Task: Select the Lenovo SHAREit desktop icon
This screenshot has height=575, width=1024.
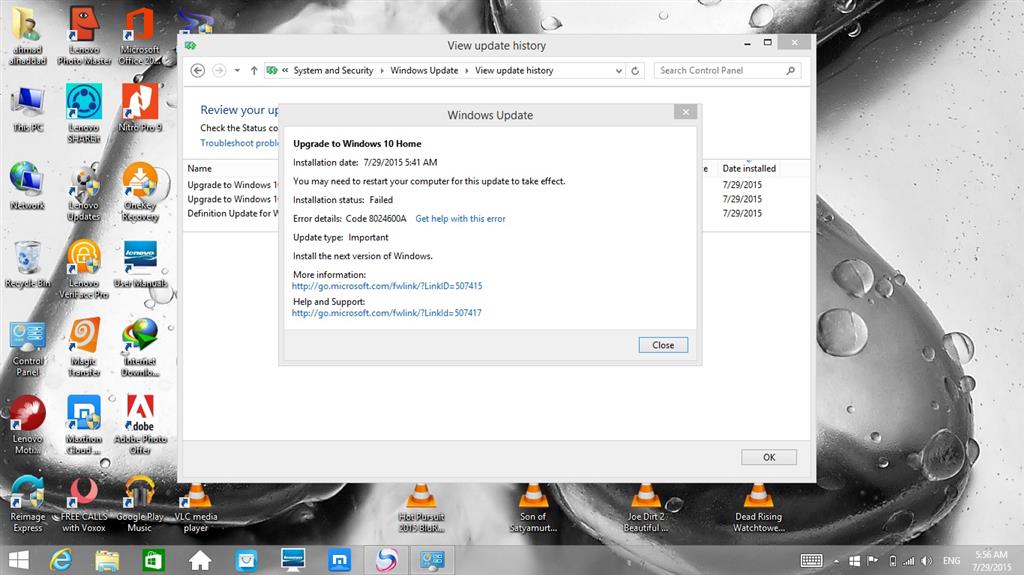Action: click(84, 113)
